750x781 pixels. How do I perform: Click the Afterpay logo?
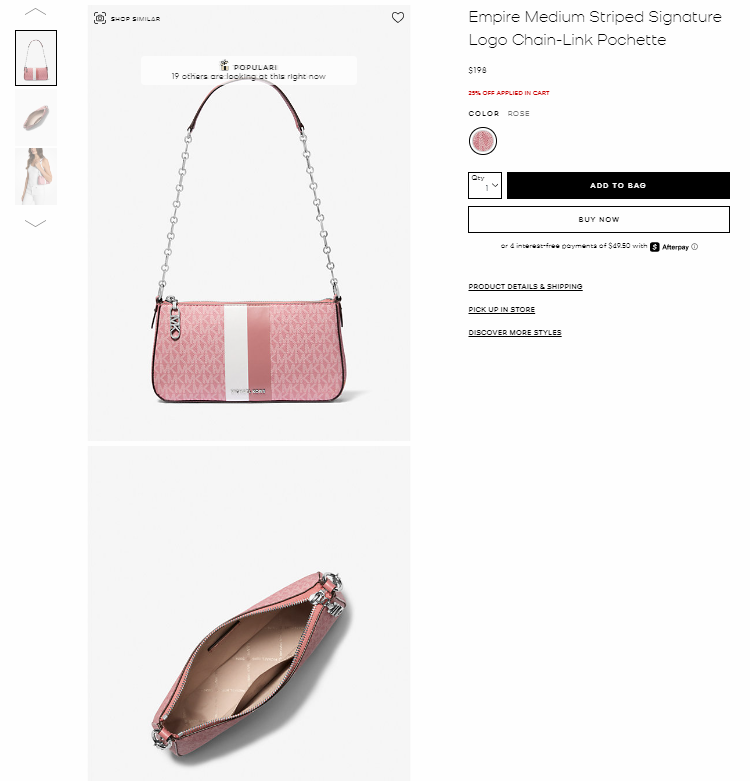pyautogui.click(x=669, y=247)
